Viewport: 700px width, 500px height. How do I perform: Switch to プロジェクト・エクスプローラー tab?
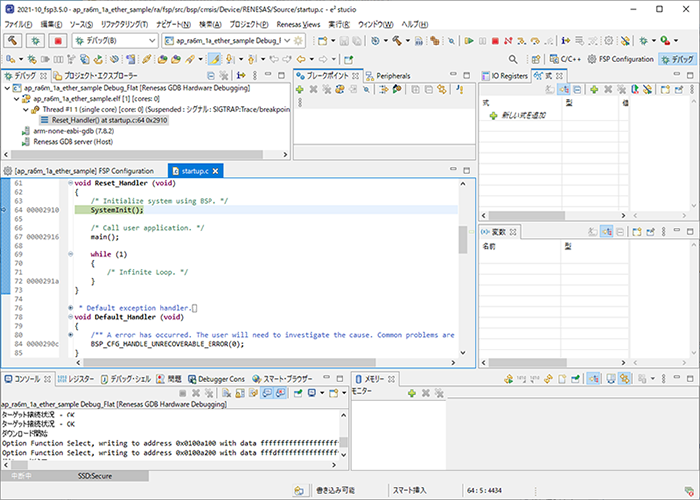[x=96, y=75]
